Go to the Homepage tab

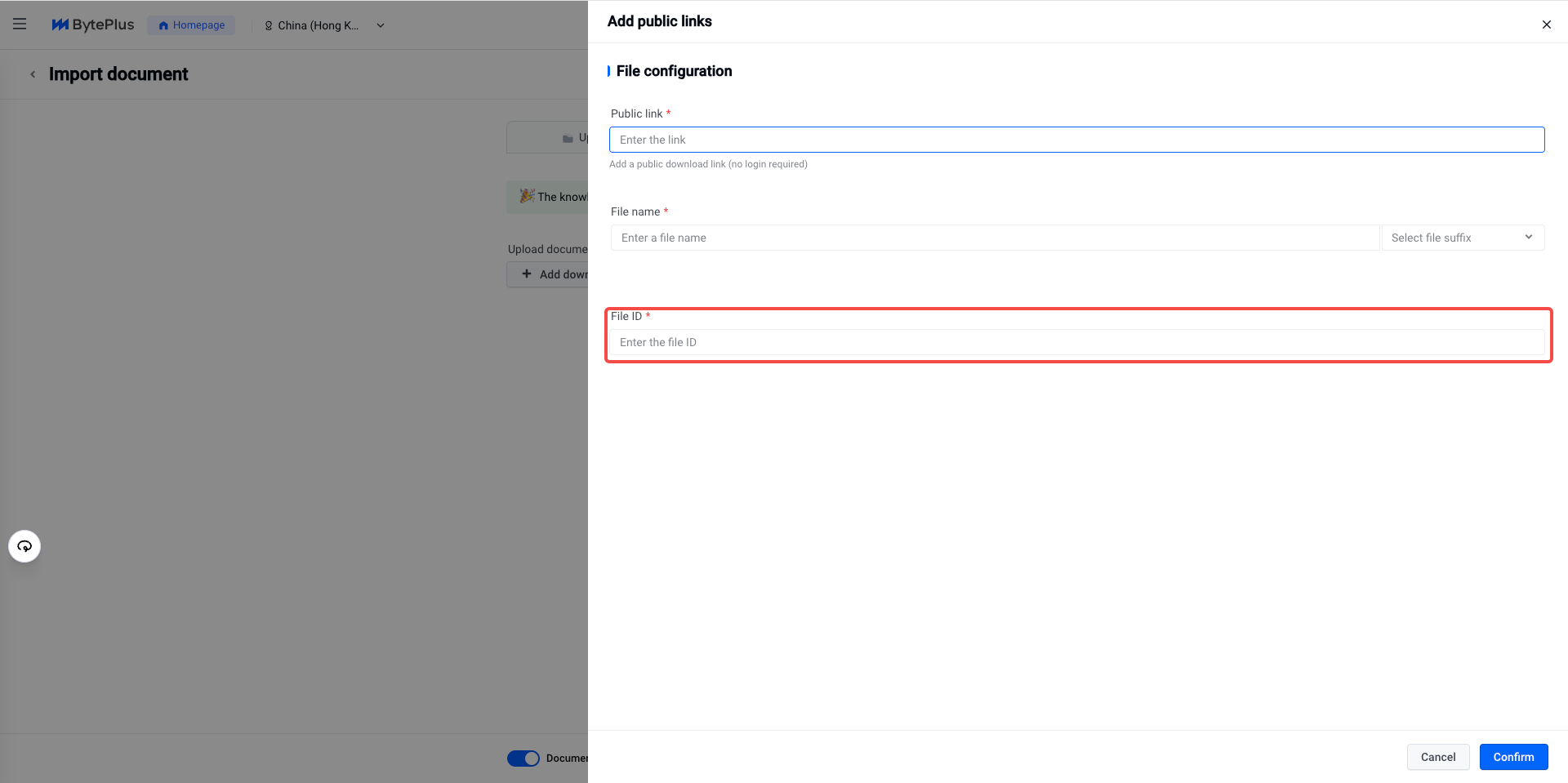pos(192,25)
